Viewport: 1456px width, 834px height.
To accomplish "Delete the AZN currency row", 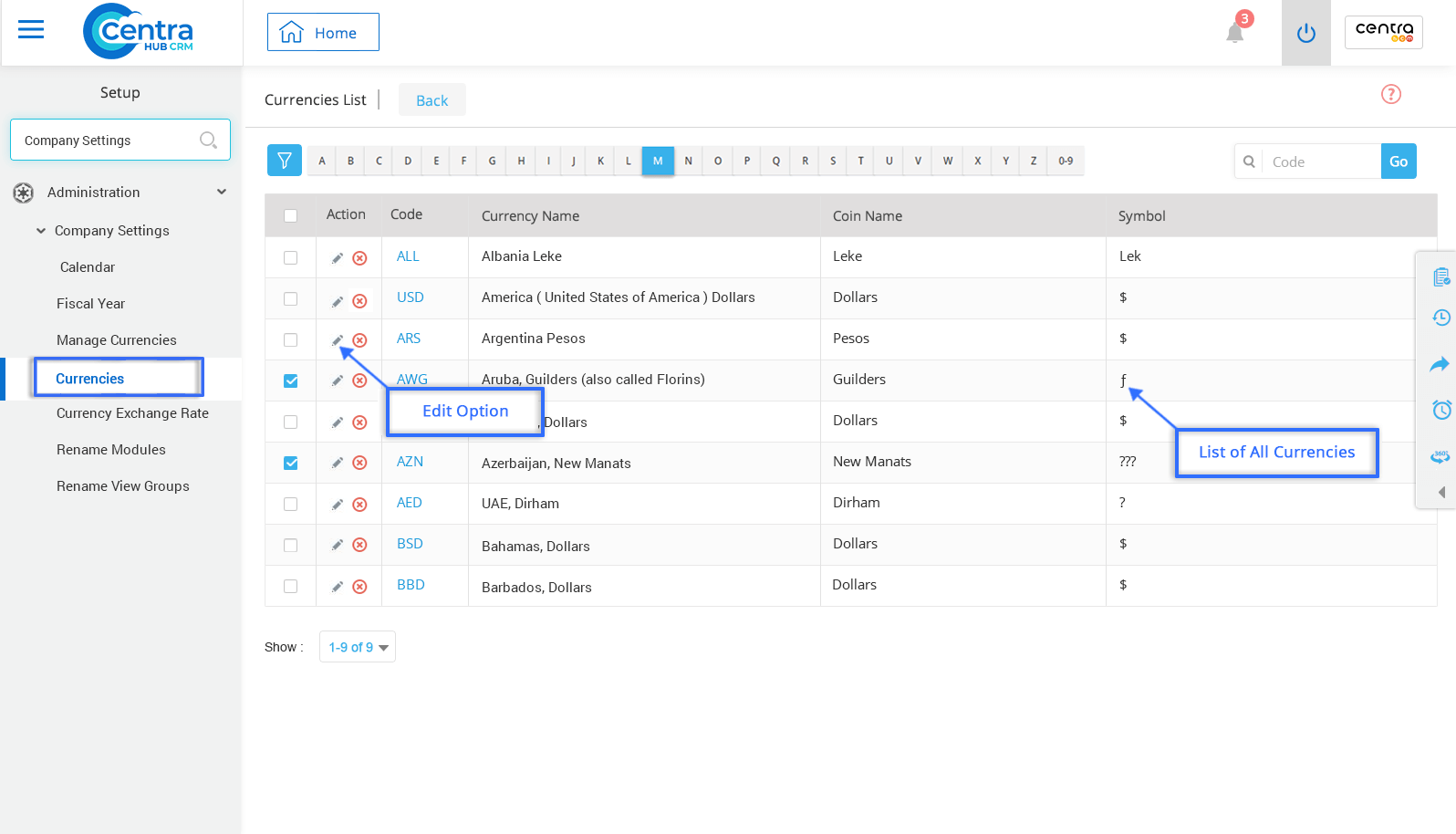I will 360,463.
